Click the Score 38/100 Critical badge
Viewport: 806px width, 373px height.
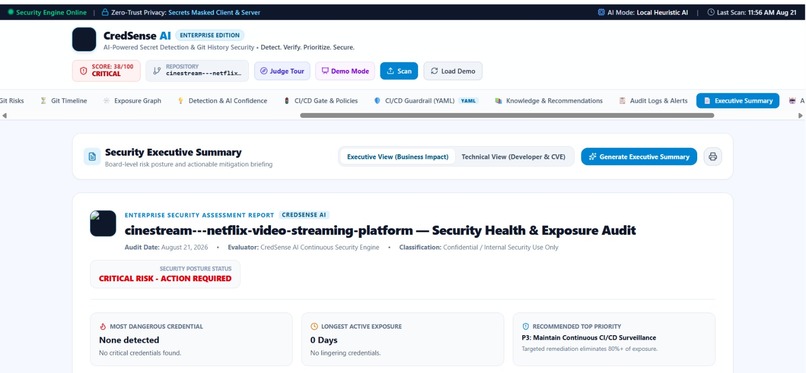106,71
